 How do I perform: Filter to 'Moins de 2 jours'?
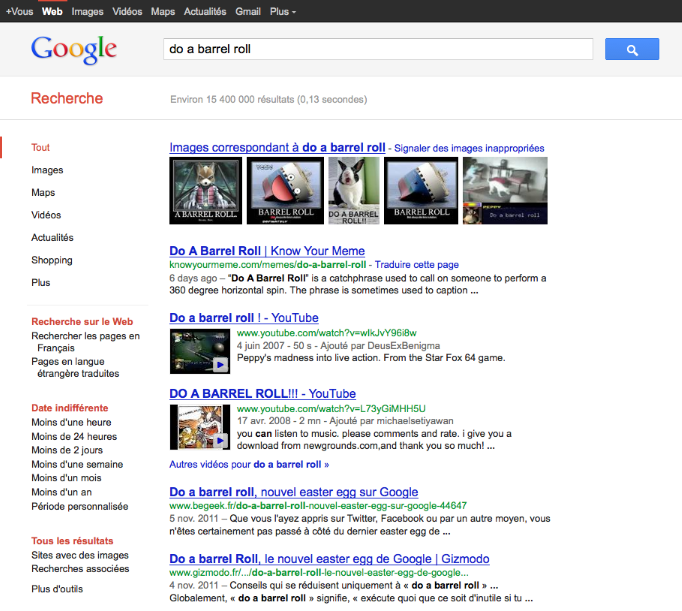[67, 450]
